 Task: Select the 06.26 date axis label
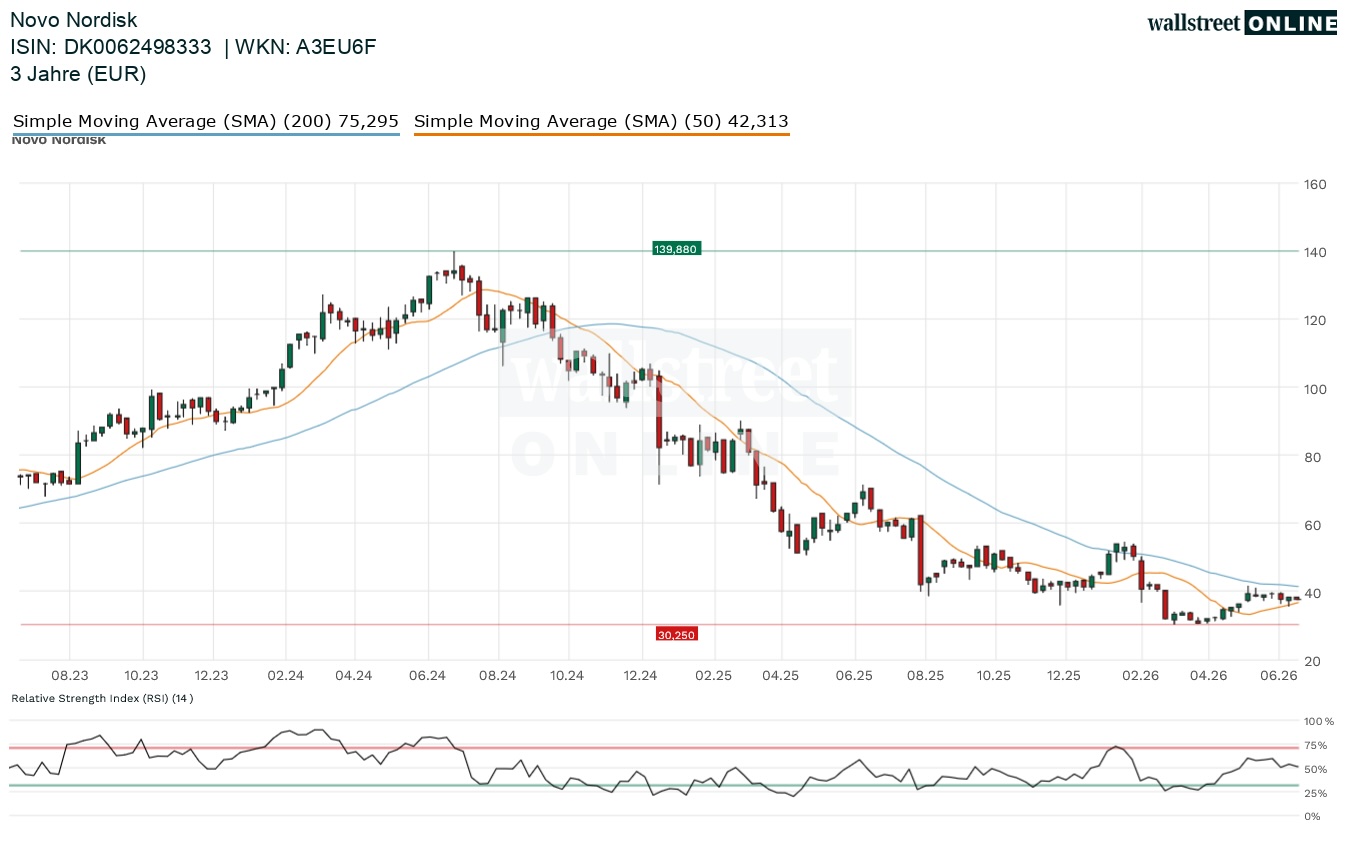[1281, 676]
